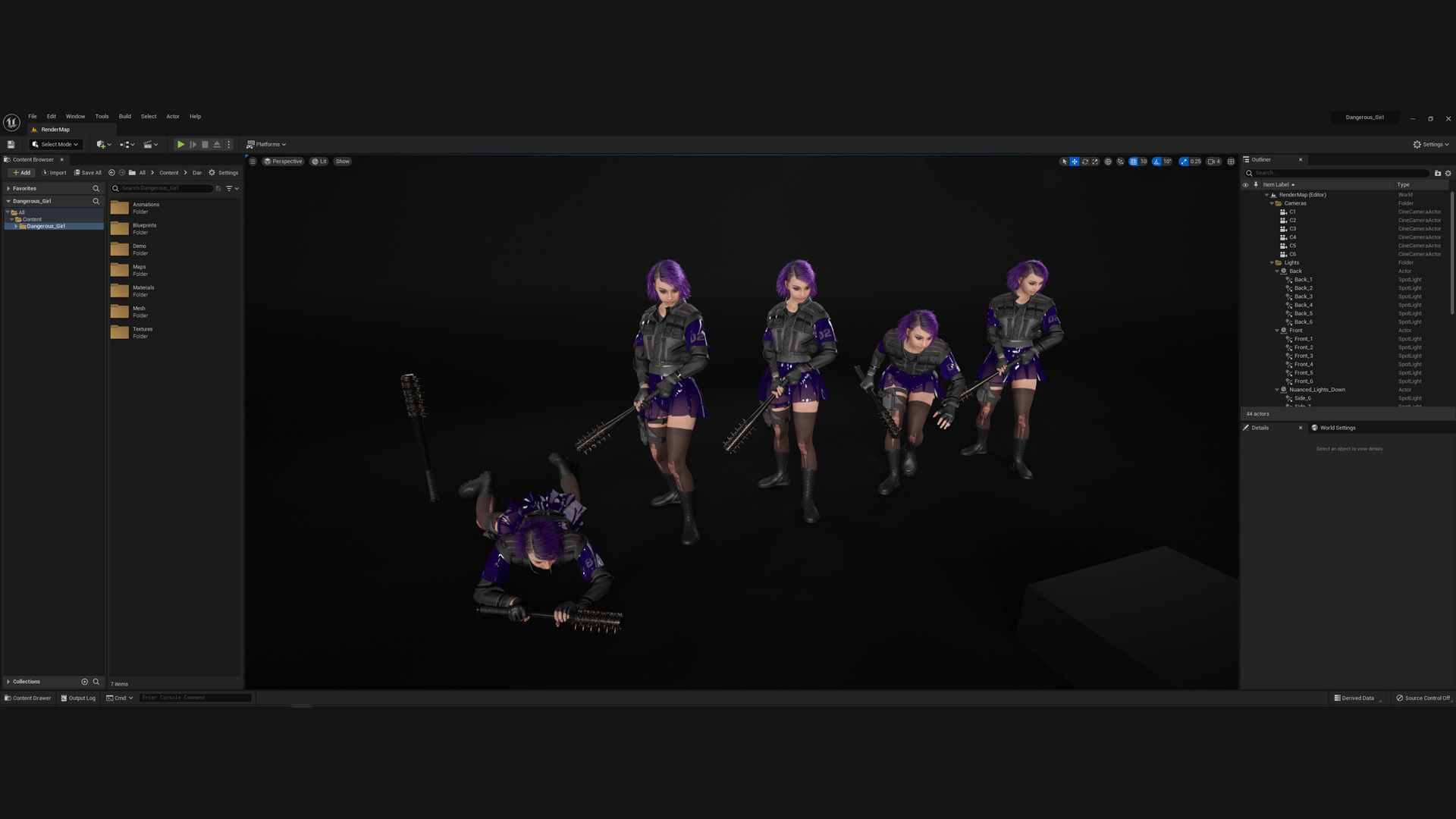Click the Add button in Content Browser

(x=21, y=173)
